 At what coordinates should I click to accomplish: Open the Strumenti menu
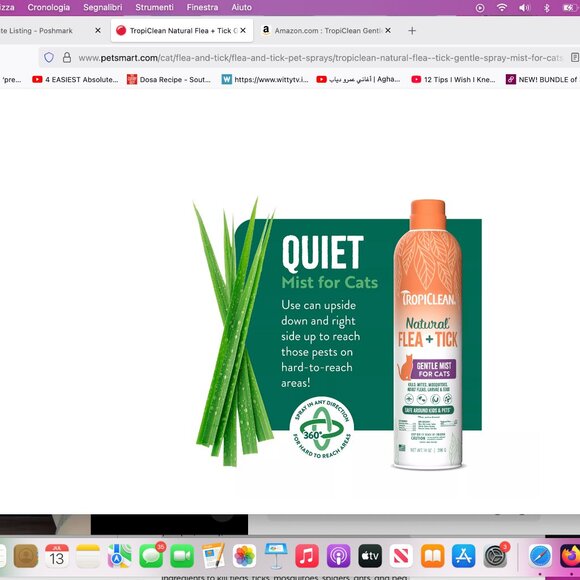(154, 7)
